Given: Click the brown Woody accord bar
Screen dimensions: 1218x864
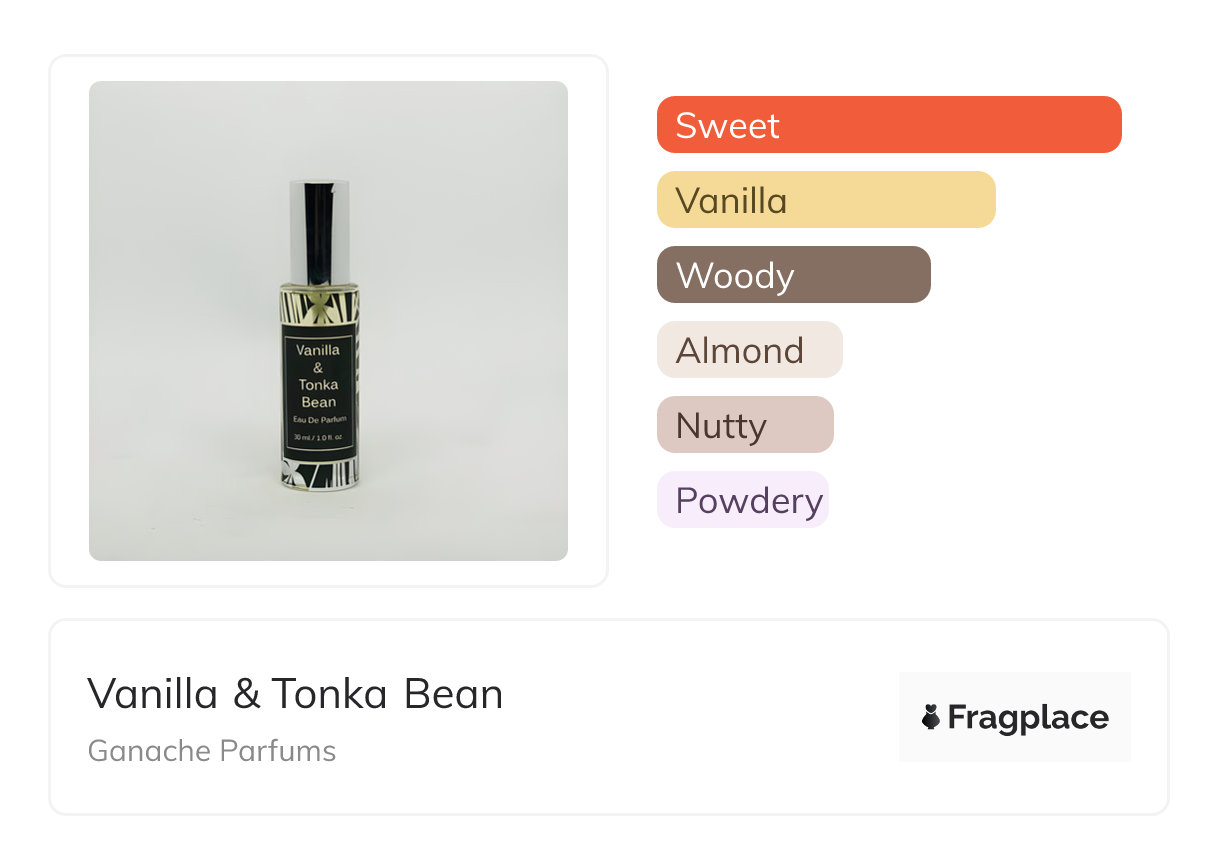Looking at the screenshot, I should tap(793, 275).
